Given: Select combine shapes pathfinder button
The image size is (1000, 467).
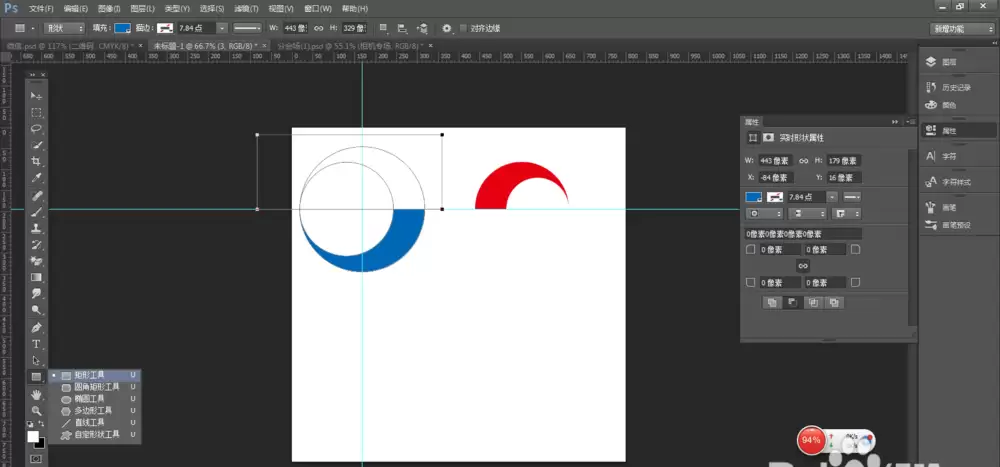Looking at the screenshot, I should click(772, 303).
